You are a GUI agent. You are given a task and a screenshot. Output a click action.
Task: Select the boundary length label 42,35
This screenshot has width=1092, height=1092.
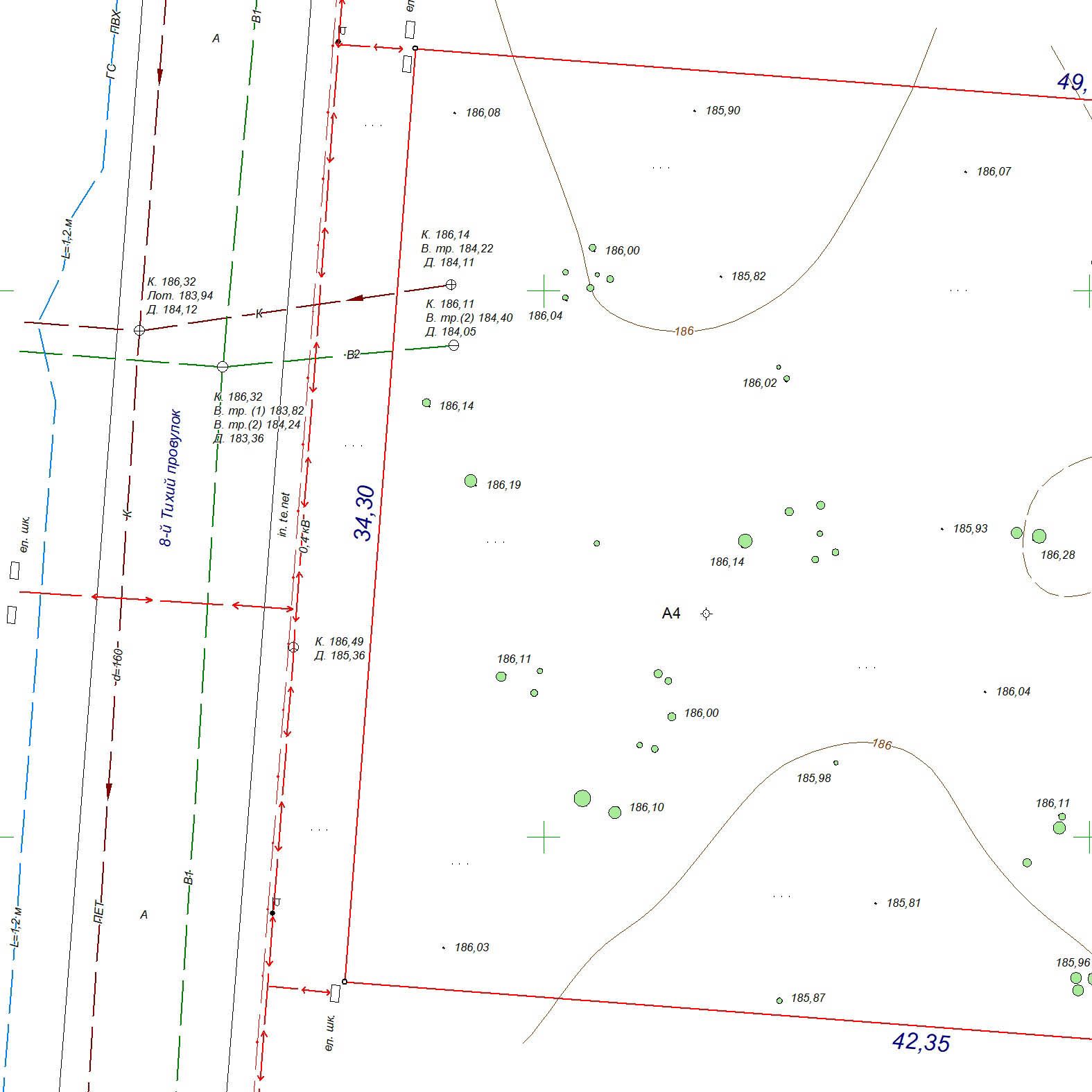click(x=921, y=1041)
